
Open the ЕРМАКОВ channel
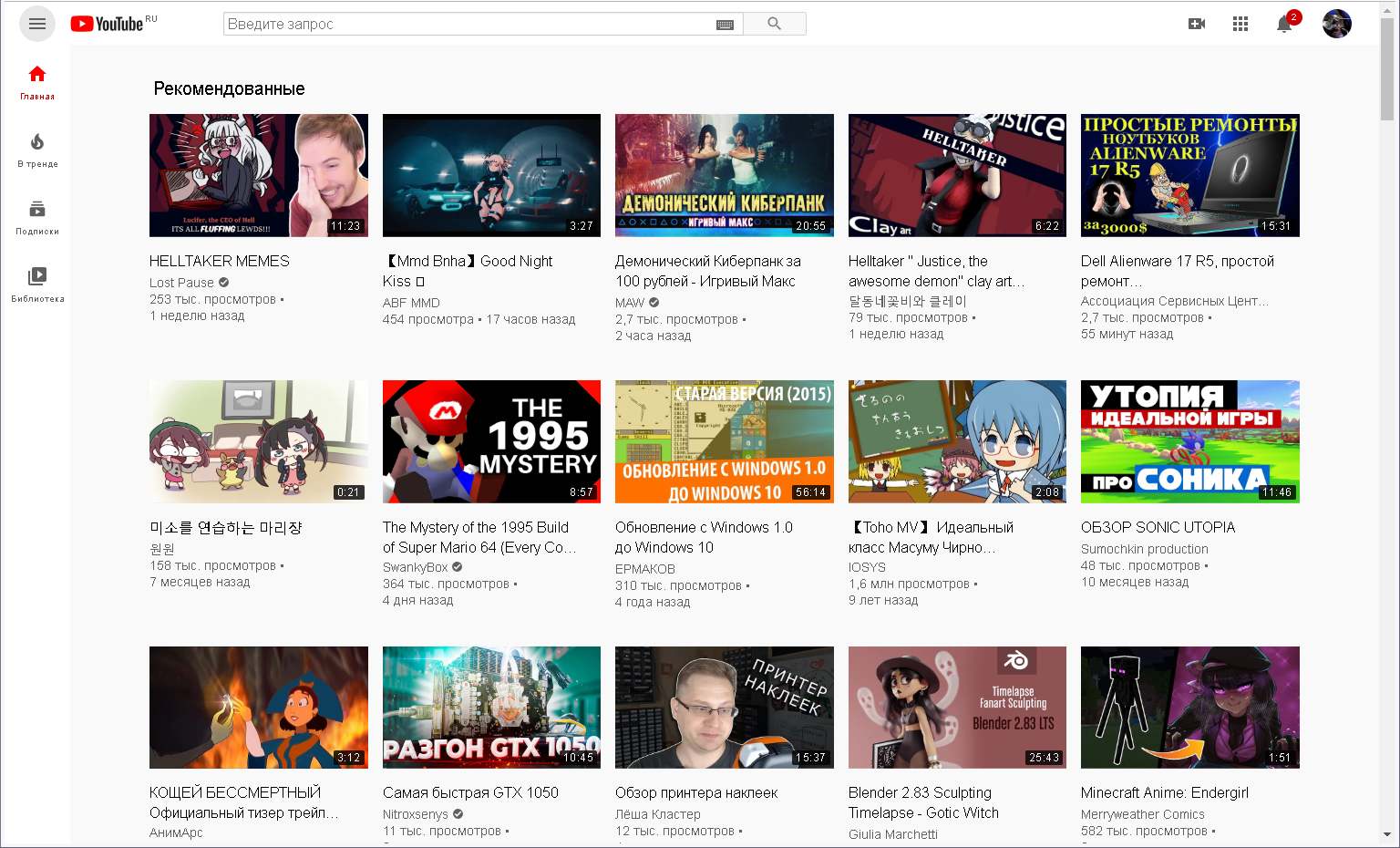click(645, 569)
